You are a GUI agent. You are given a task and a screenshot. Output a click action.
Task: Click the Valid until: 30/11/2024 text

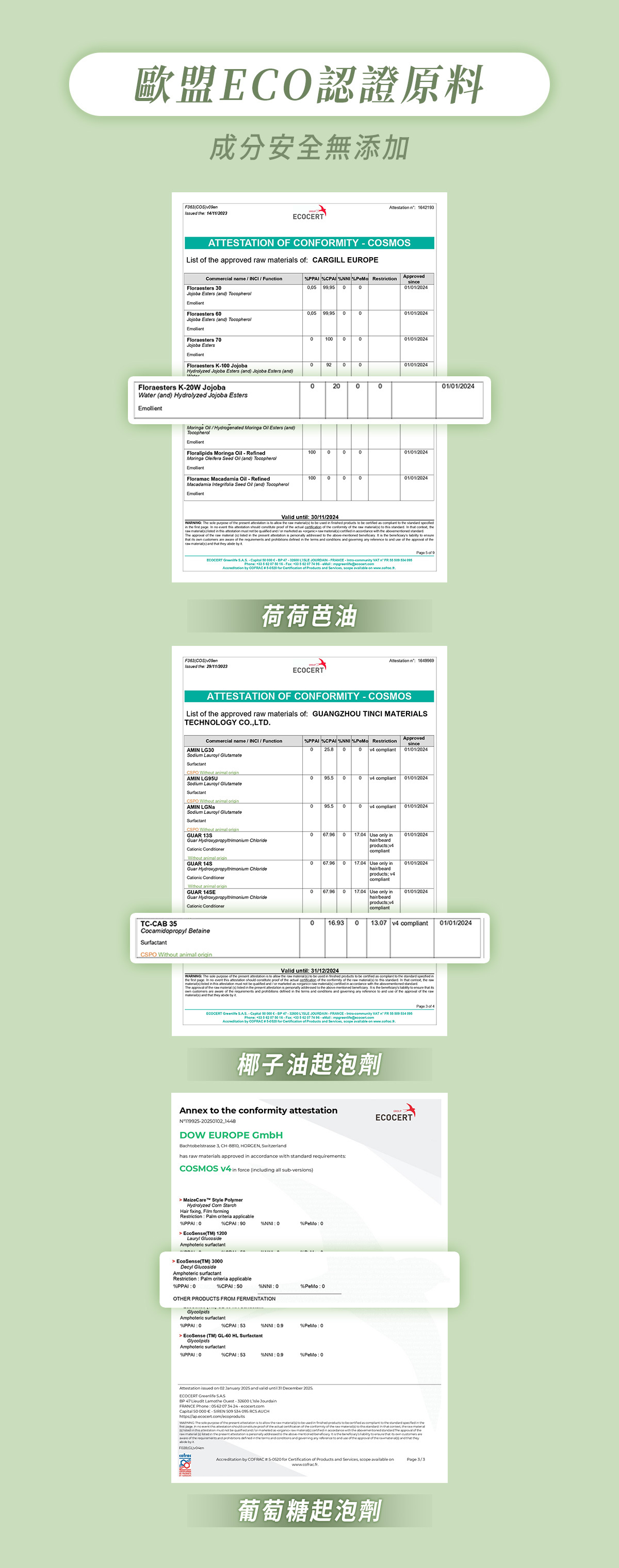(x=309, y=517)
